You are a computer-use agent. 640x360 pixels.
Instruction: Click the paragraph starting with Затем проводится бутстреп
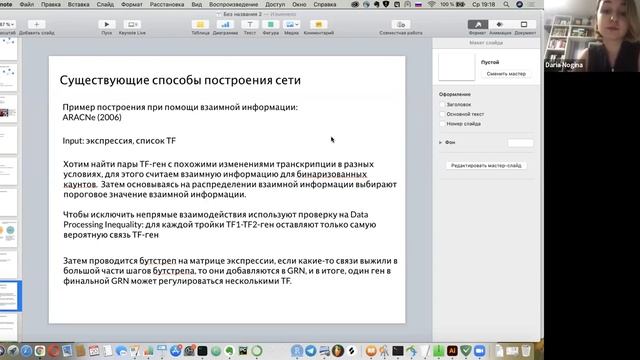230,271
